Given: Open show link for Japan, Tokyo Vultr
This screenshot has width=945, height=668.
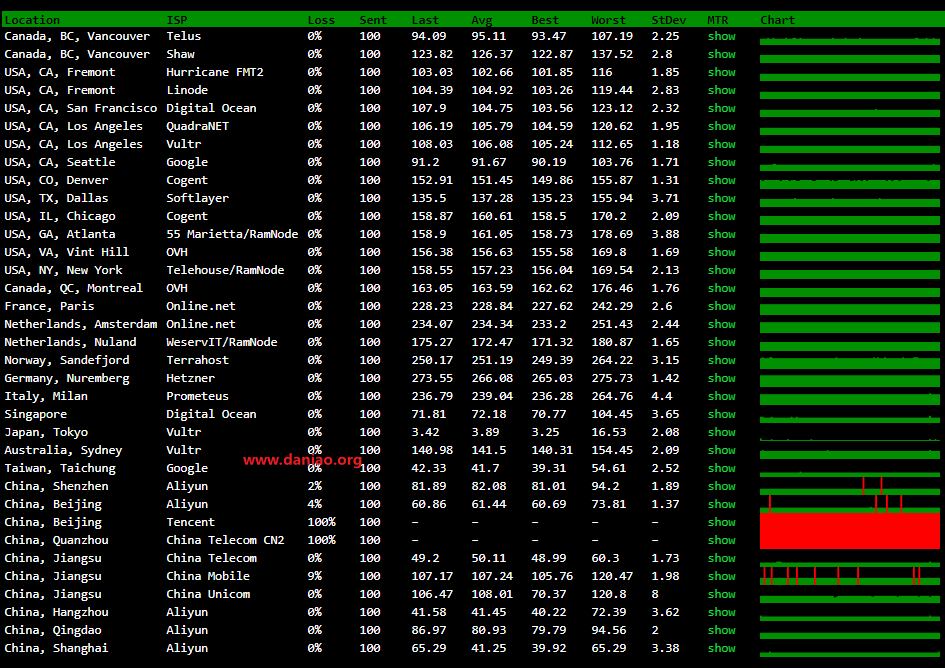Looking at the screenshot, I should (721, 432).
